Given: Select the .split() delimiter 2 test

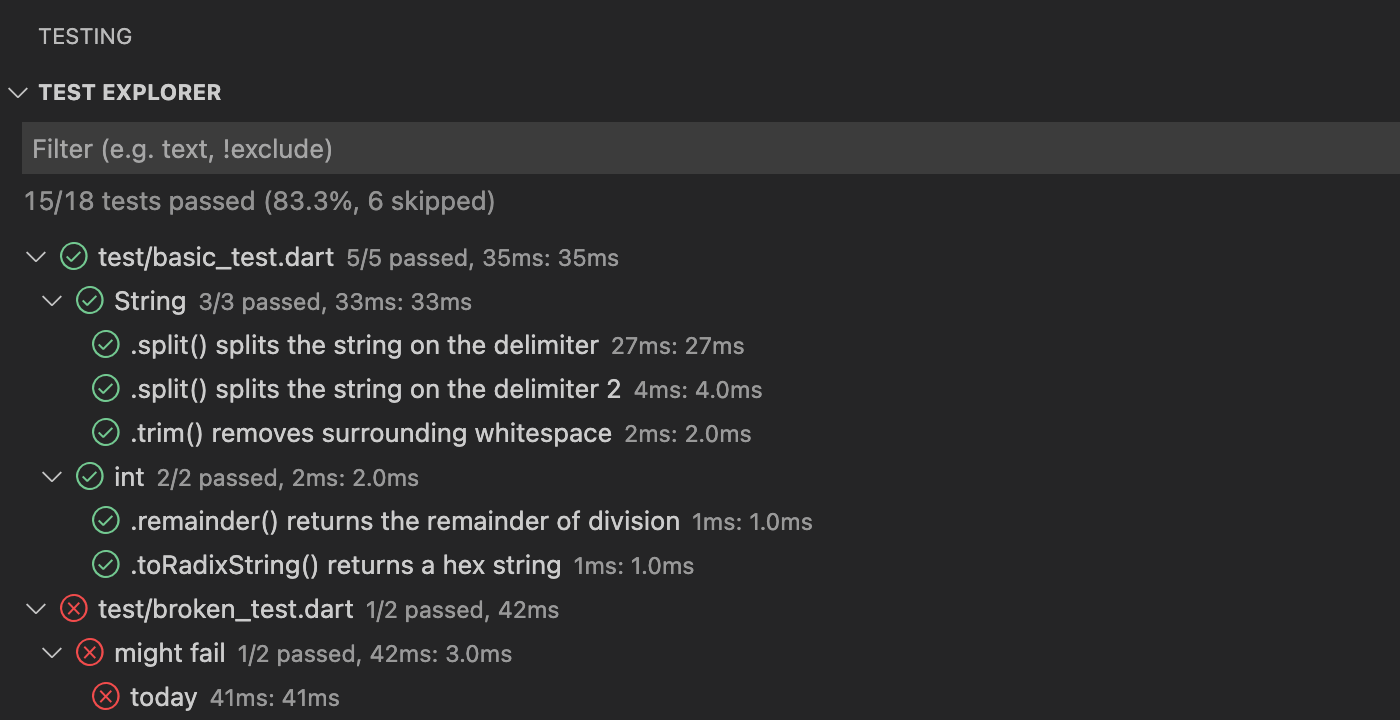Looking at the screenshot, I should (x=375, y=389).
